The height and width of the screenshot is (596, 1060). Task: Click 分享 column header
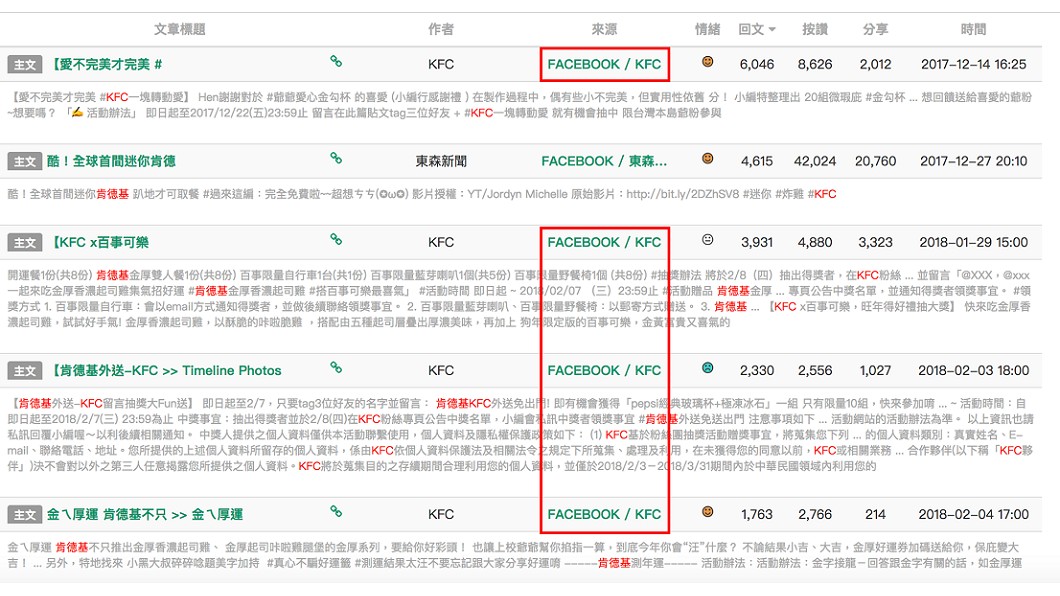875,29
